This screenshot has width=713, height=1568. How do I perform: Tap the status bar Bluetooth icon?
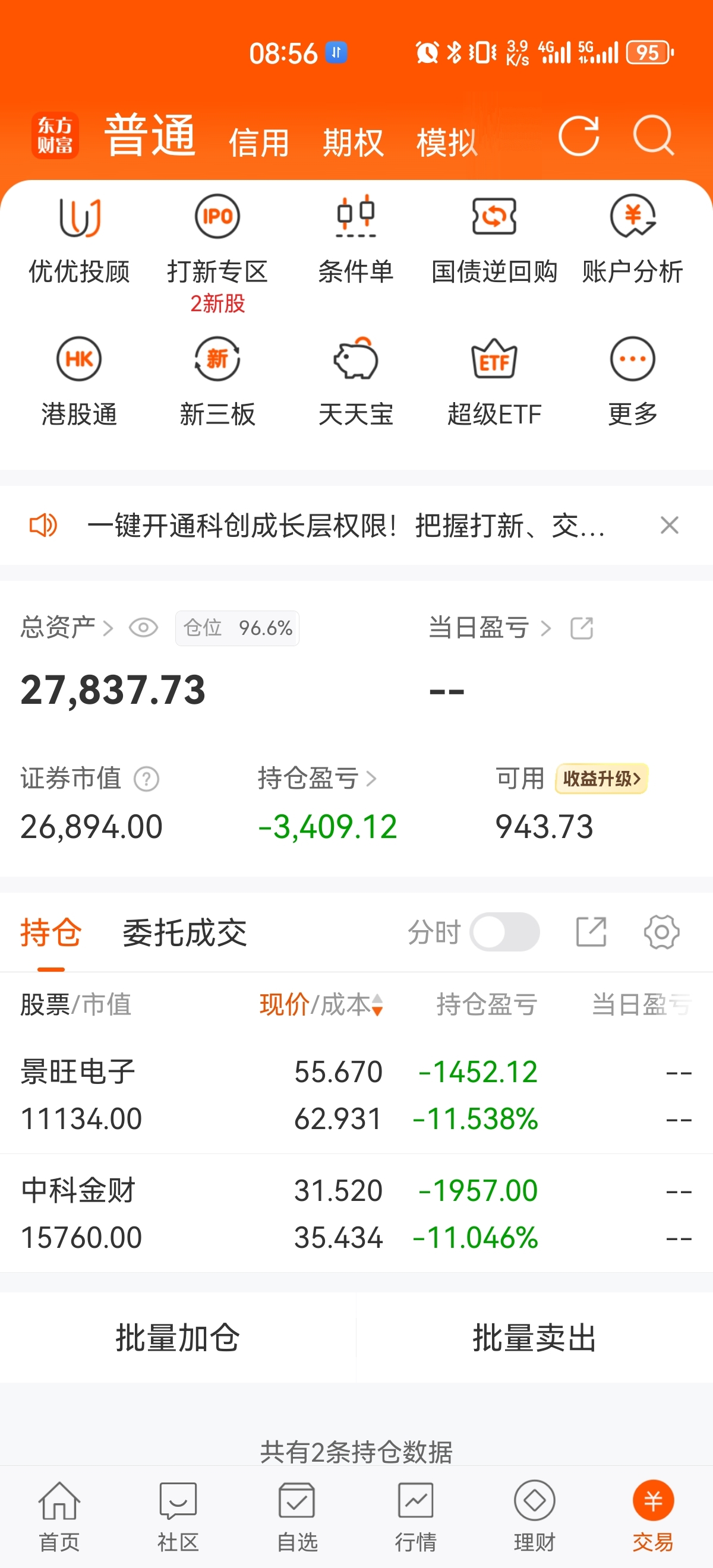click(454, 52)
